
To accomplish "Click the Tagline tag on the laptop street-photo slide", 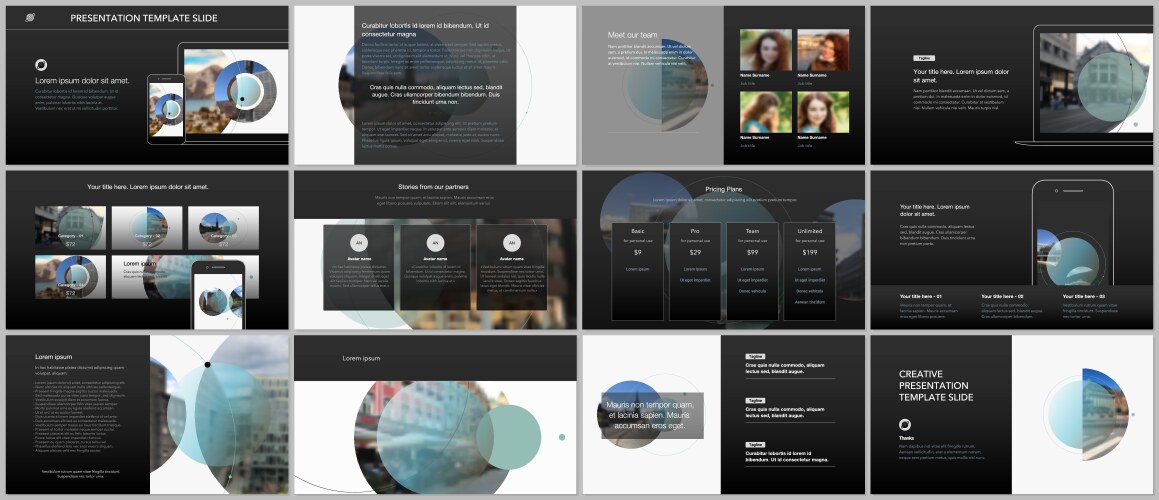I will [924, 58].
